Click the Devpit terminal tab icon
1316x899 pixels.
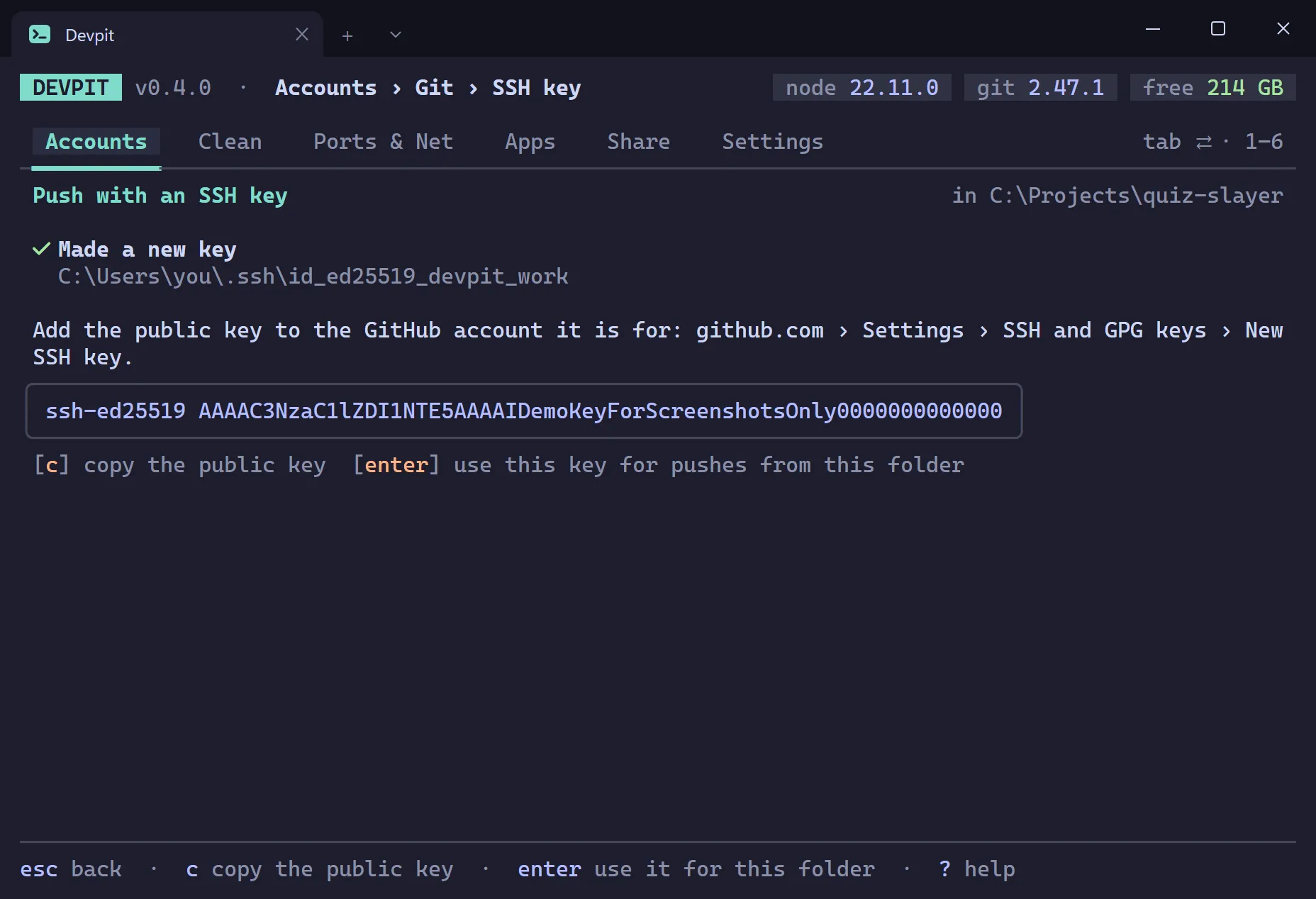click(40, 34)
